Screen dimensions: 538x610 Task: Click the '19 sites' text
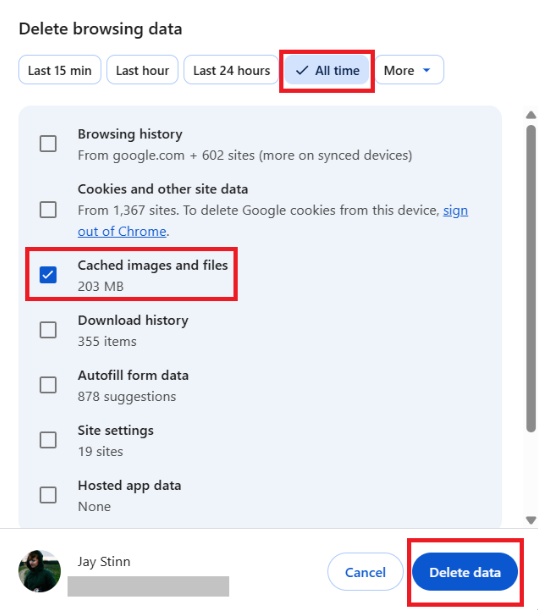(x=100, y=452)
